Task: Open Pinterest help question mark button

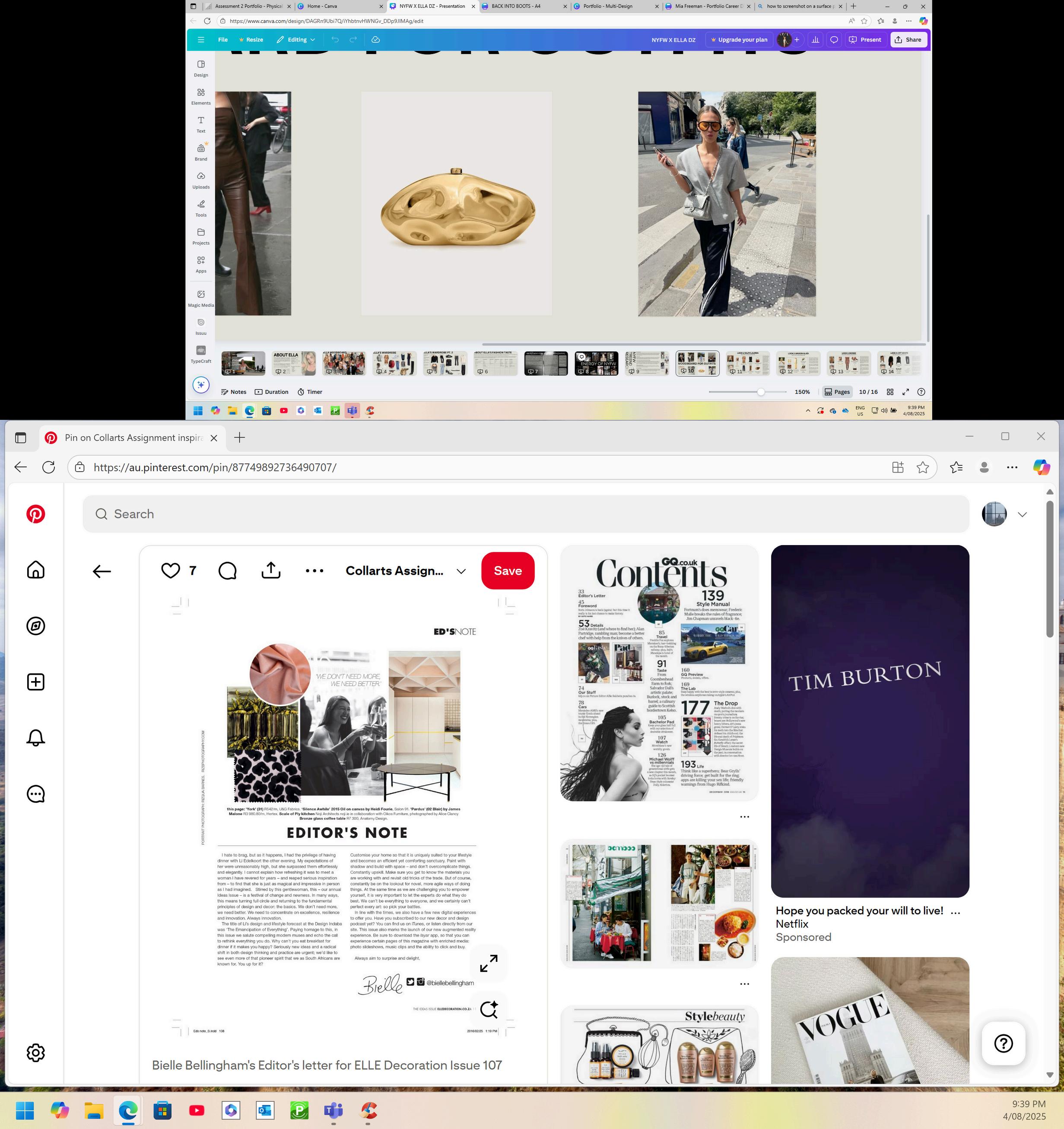Action: [1003, 1043]
